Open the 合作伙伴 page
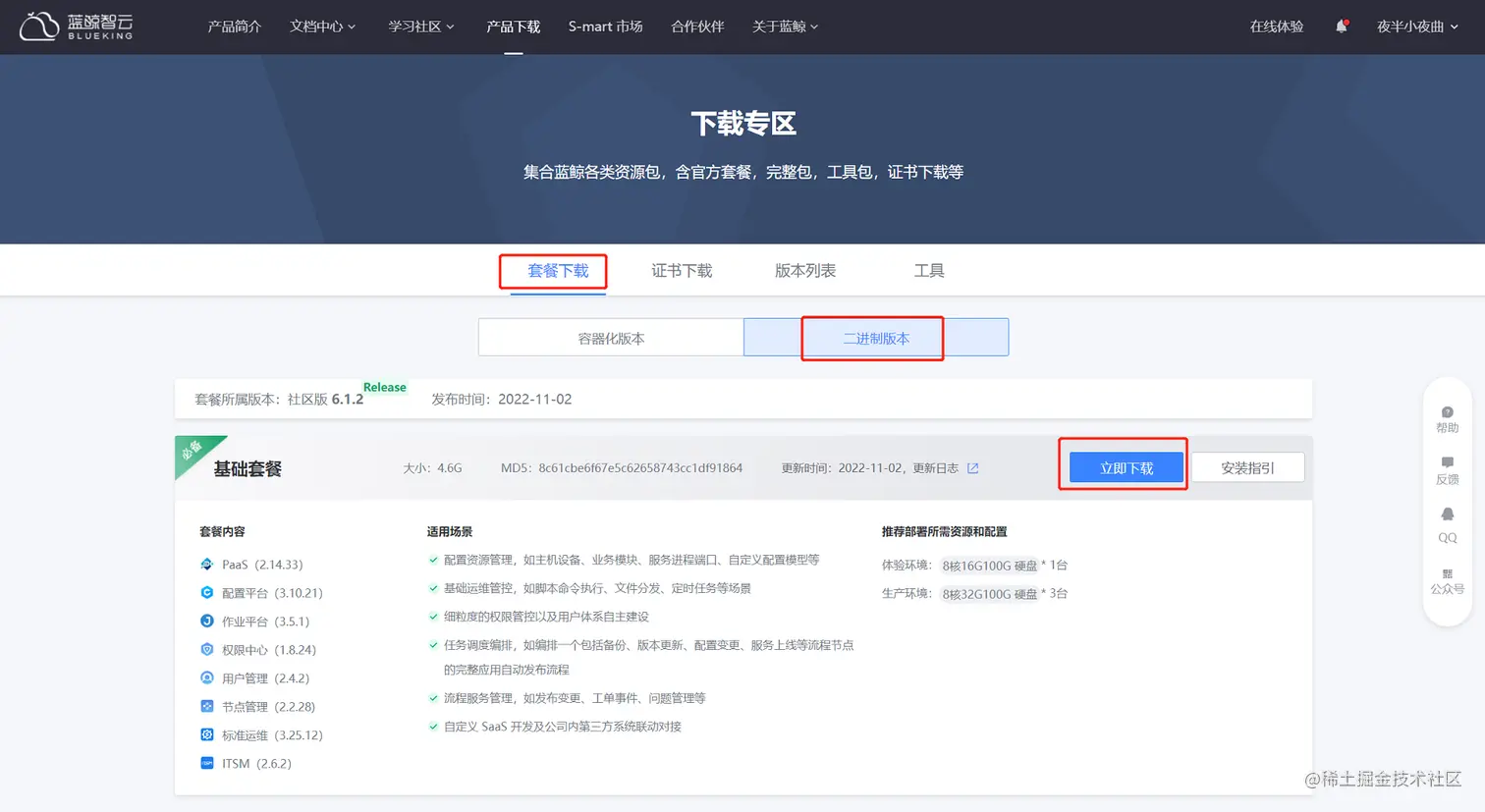 pyautogui.click(x=697, y=27)
